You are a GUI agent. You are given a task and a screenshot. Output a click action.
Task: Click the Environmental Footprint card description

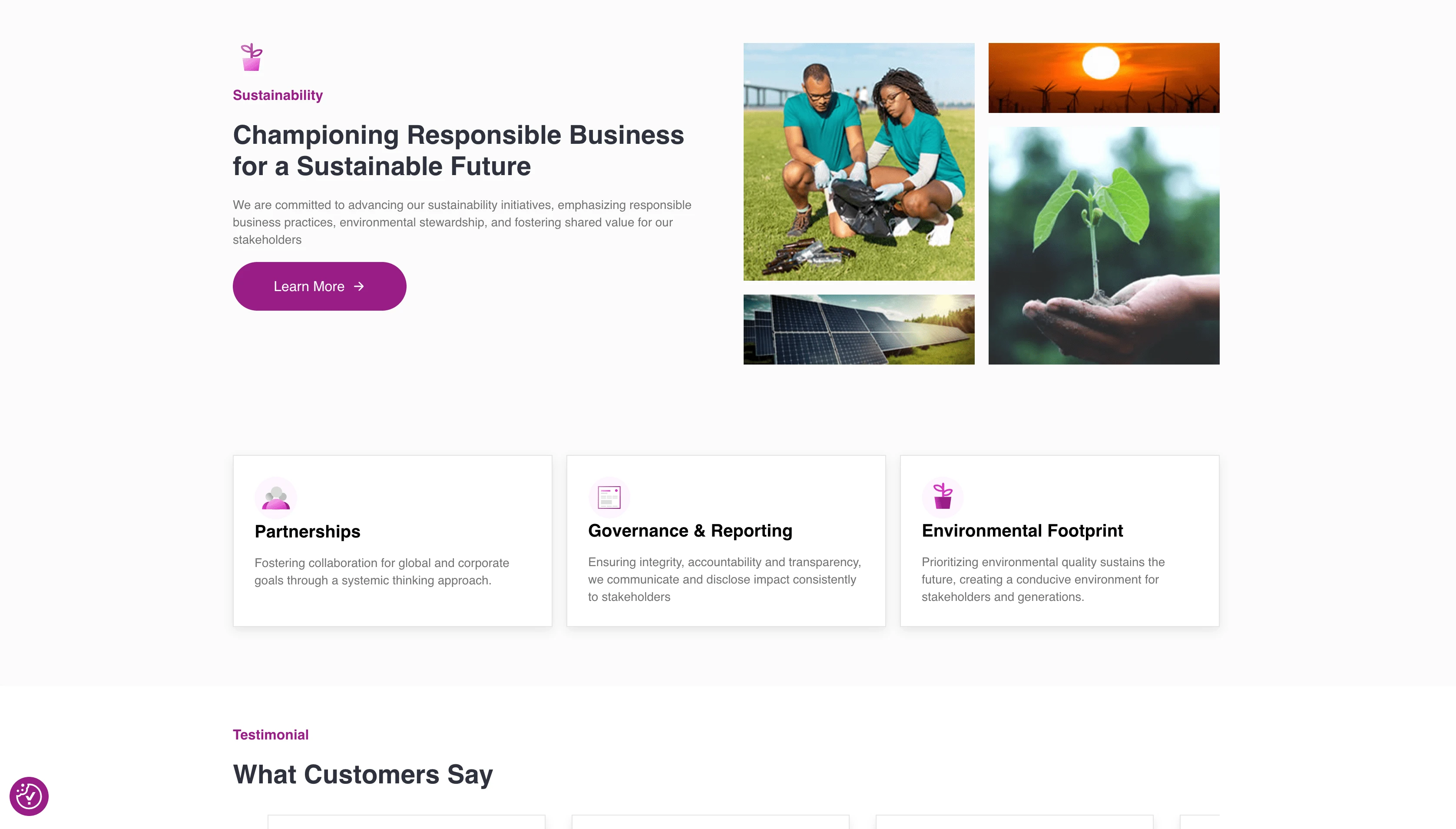[x=1043, y=580]
